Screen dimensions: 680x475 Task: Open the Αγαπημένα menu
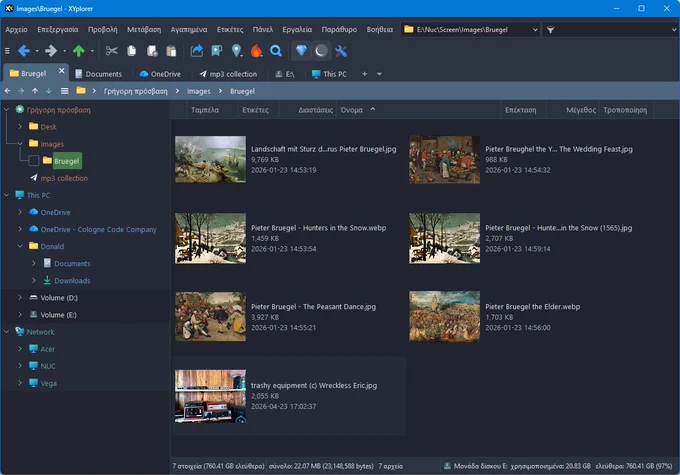point(189,29)
